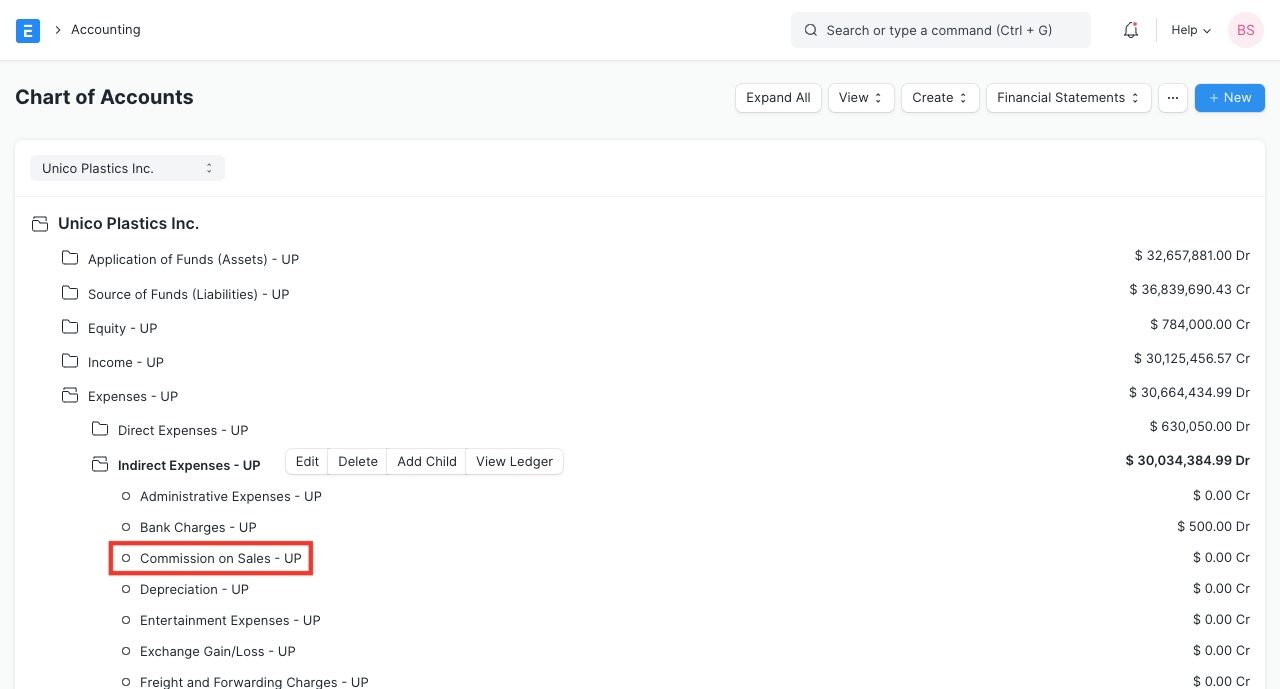Open the notifications bell icon
Screen dimensions: 1280x689
click(x=1131, y=30)
